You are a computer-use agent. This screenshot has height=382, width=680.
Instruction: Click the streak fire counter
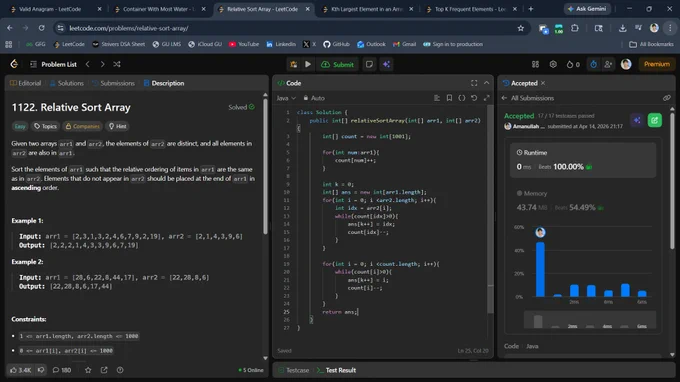pyautogui.click(x=573, y=64)
